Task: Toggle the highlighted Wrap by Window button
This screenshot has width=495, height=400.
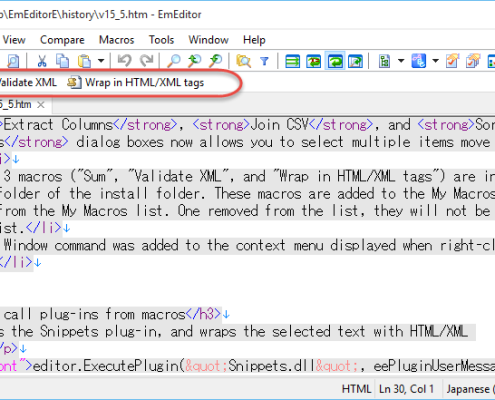Action: point(335,61)
